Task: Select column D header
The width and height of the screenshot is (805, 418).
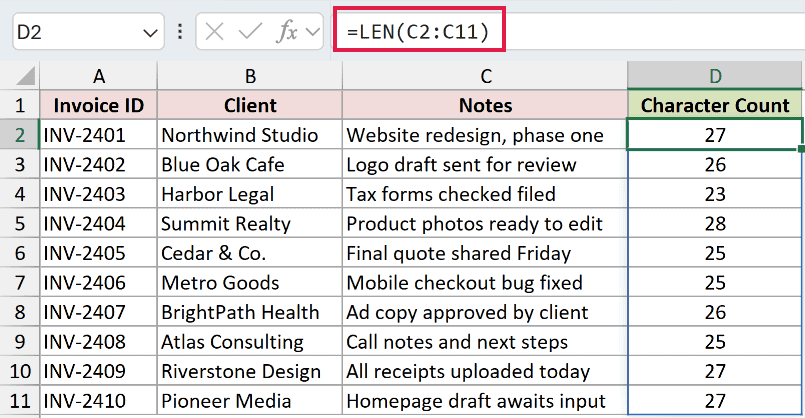Action: coord(715,76)
